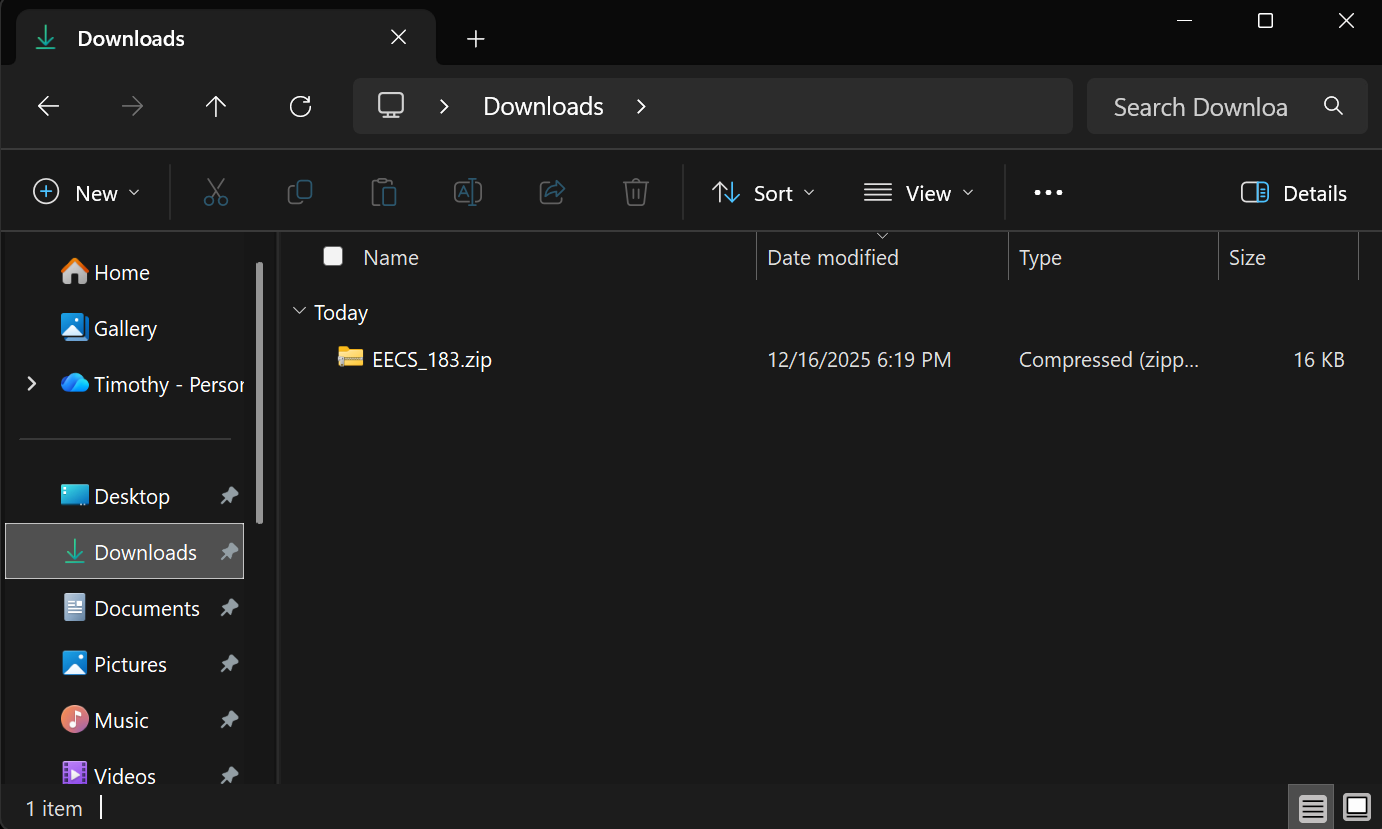This screenshot has width=1382, height=829.
Task: Toggle the Details pane
Action: point(1294,193)
